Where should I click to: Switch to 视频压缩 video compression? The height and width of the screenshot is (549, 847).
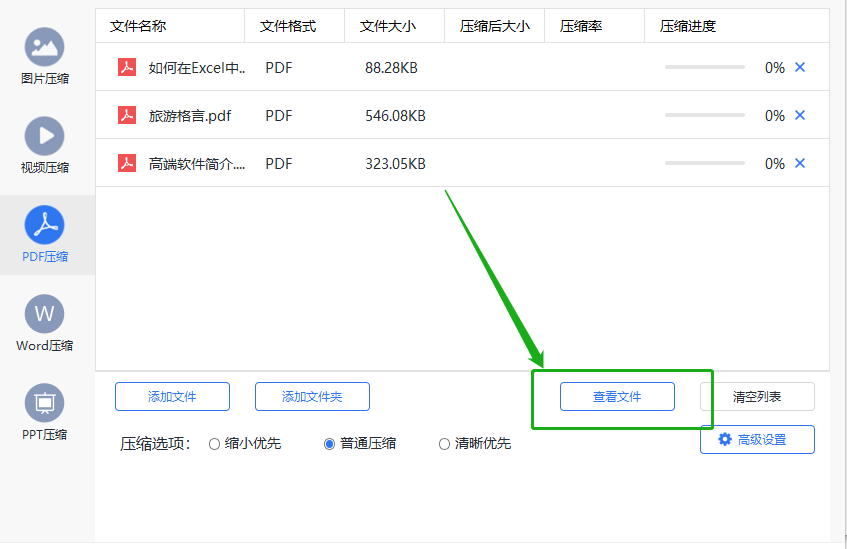(x=45, y=145)
